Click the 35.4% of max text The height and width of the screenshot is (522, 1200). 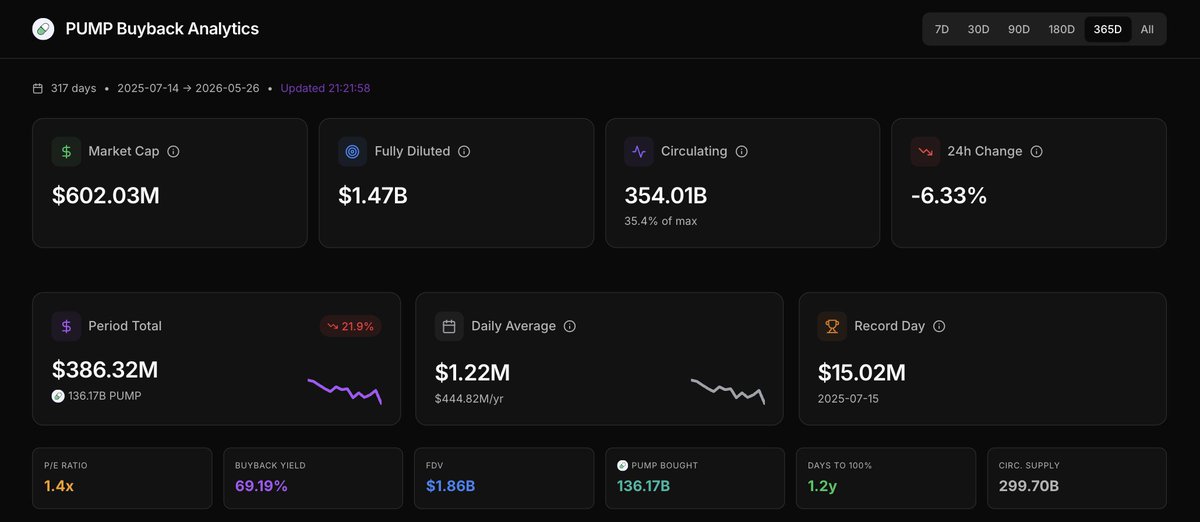(661, 221)
